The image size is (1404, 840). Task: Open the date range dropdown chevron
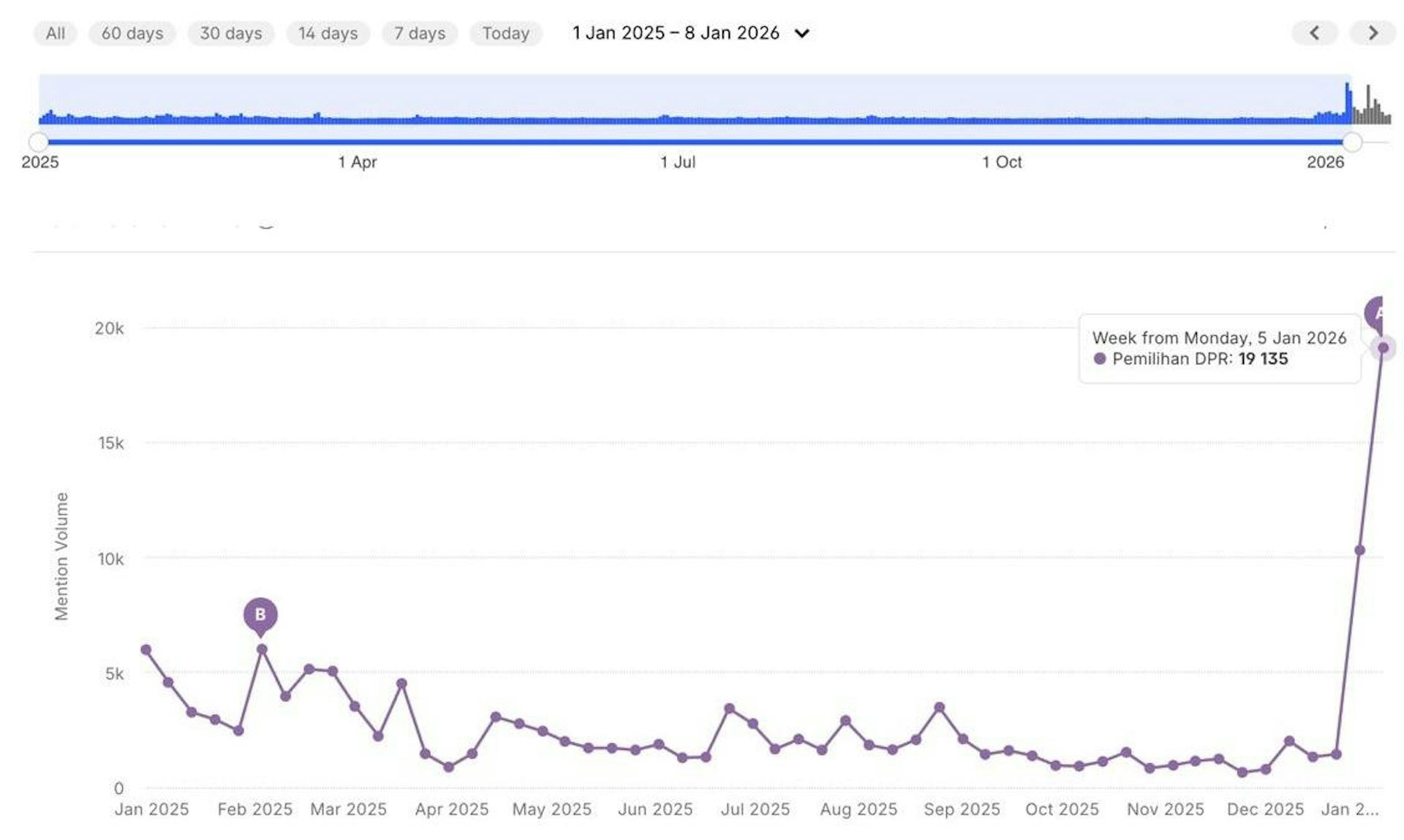tap(802, 34)
